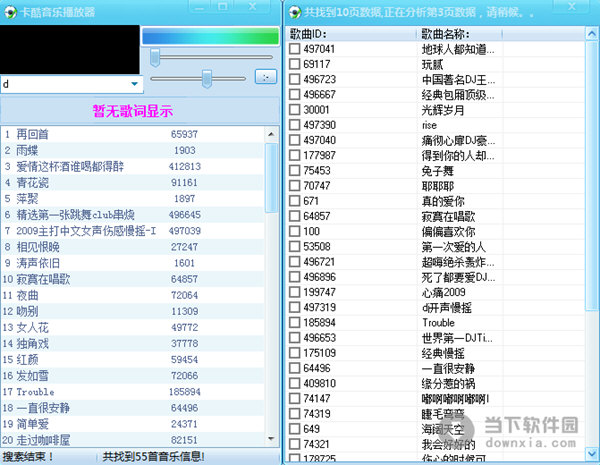
Task: Check the box for song ID 69117
Action: [x=295, y=64]
